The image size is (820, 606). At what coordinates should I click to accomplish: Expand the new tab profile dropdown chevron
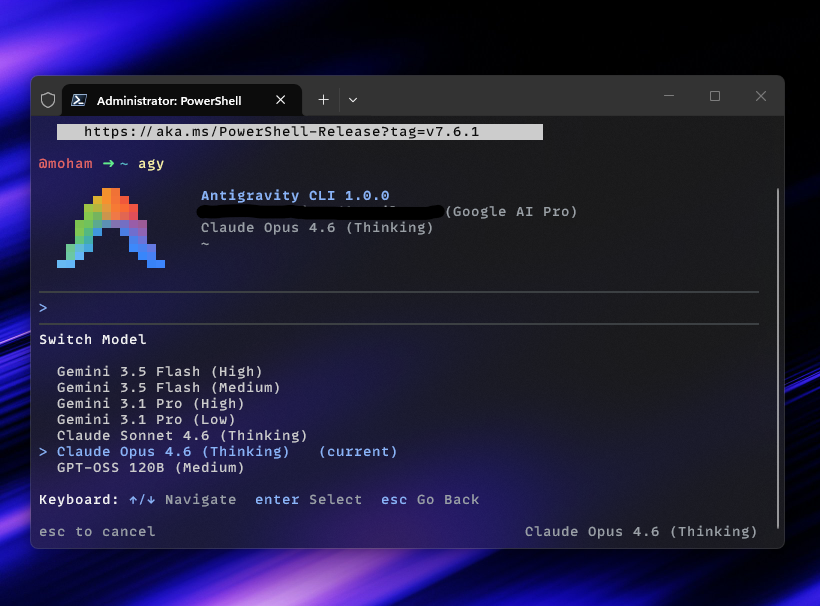click(353, 100)
